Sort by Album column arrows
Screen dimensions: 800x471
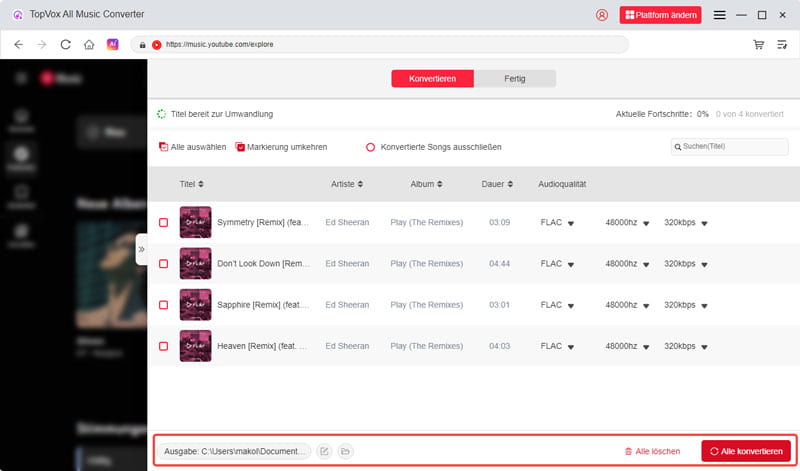(439, 184)
